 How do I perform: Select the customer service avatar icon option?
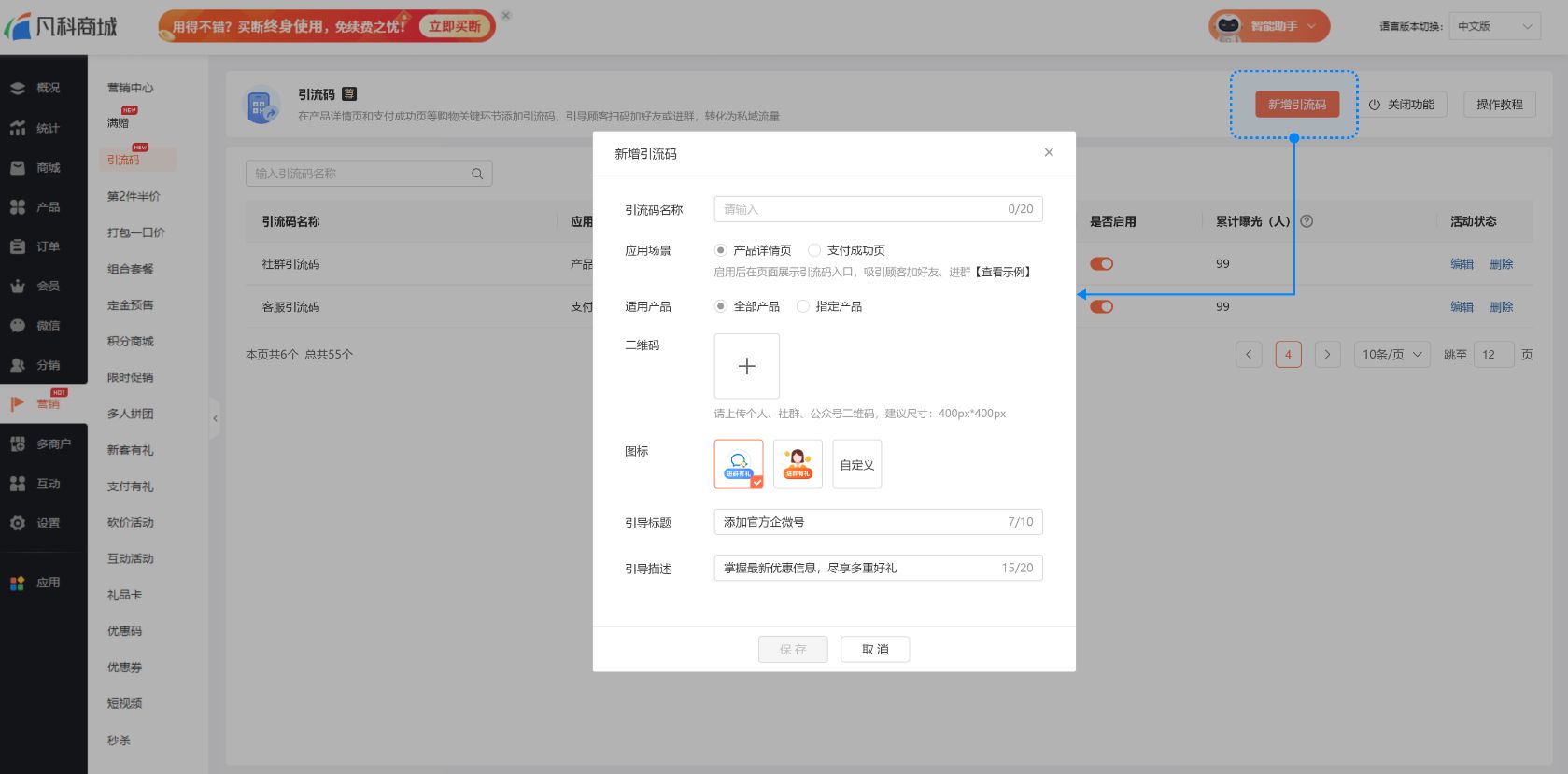pos(798,464)
